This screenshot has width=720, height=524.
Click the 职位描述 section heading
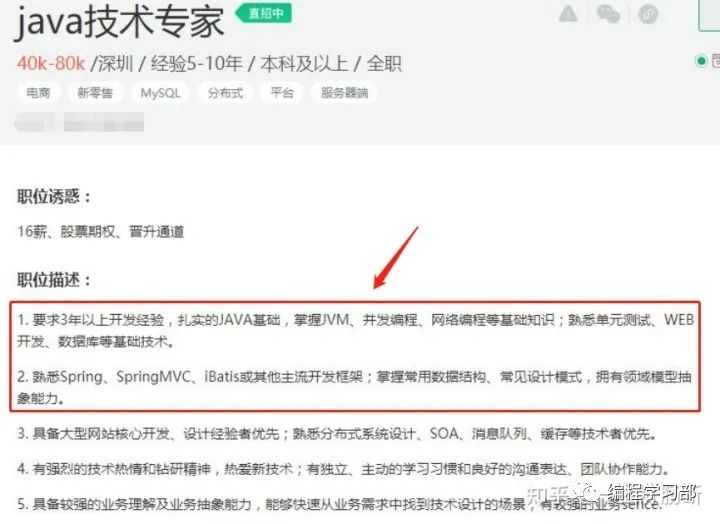pos(54,279)
